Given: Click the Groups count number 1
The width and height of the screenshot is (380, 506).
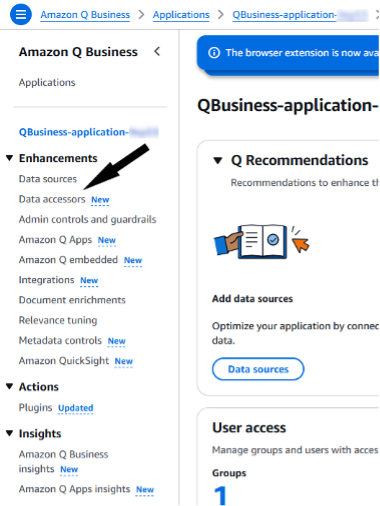Looking at the screenshot, I should pyautogui.click(x=220, y=495).
